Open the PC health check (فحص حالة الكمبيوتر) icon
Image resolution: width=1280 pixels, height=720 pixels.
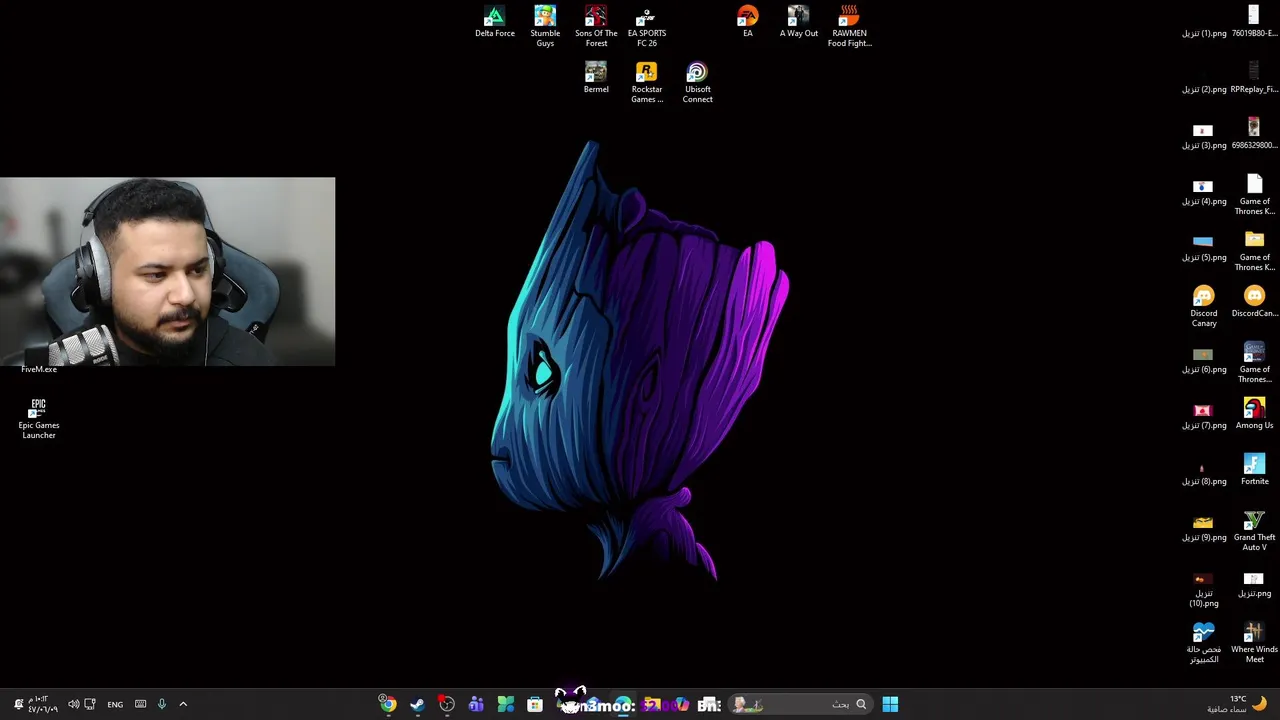(1203, 642)
